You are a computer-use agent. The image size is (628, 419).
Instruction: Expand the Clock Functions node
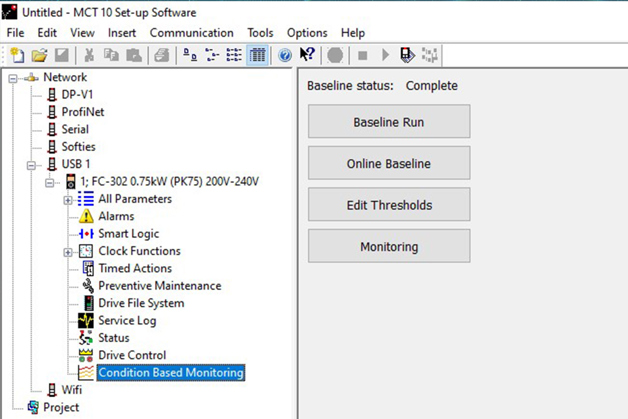point(68,252)
